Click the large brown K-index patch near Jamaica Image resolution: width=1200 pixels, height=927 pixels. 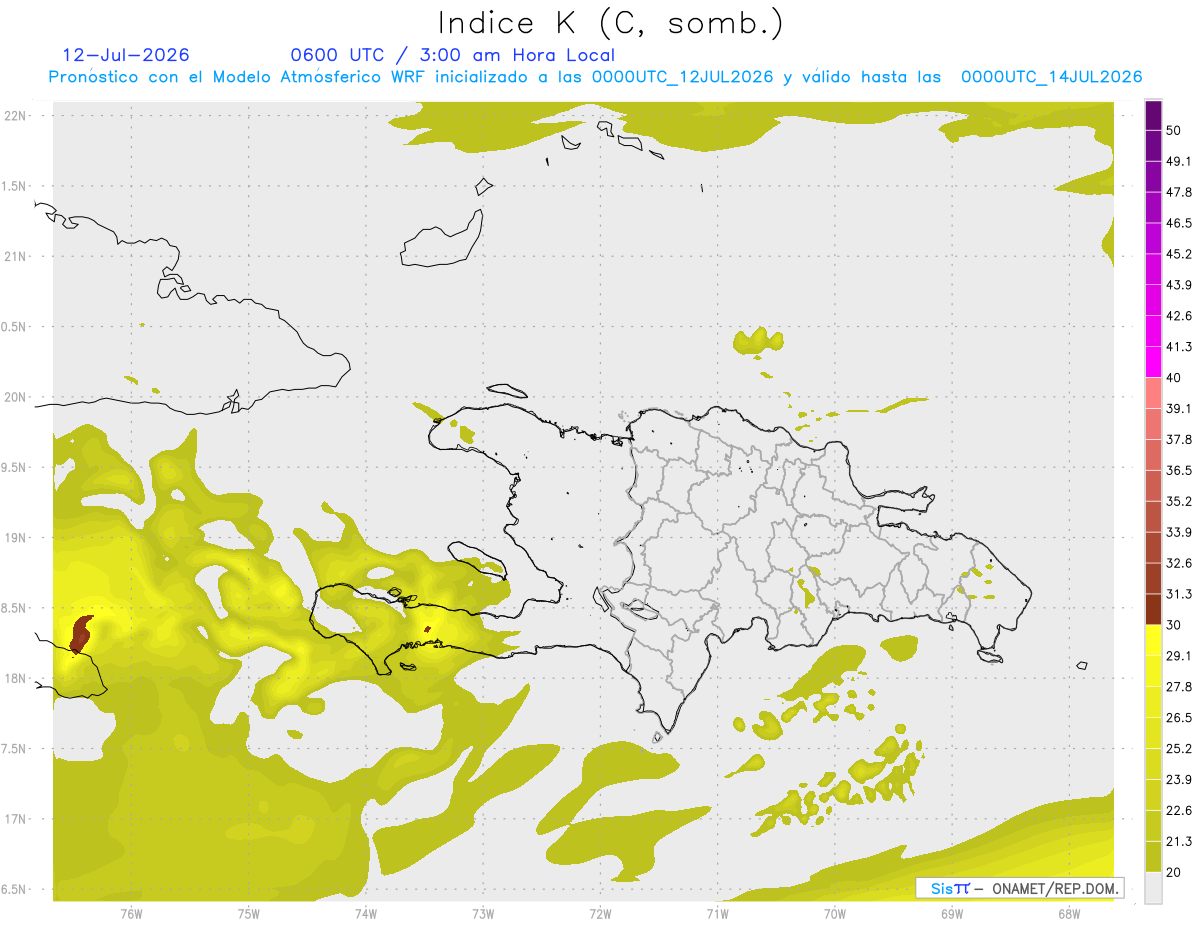coord(81,635)
